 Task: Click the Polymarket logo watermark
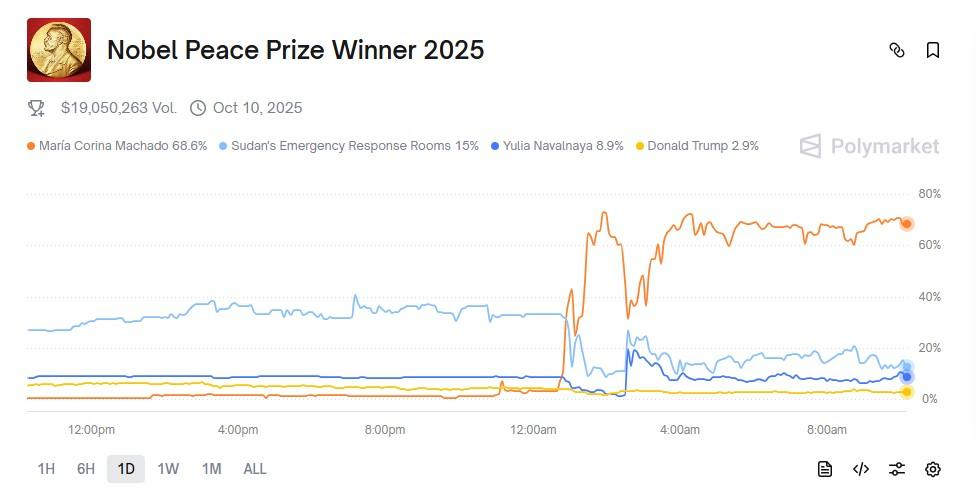tap(870, 147)
